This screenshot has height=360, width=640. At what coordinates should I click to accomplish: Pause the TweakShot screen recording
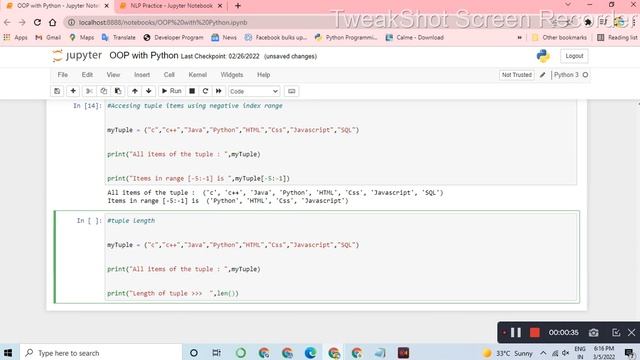[x=516, y=333]
